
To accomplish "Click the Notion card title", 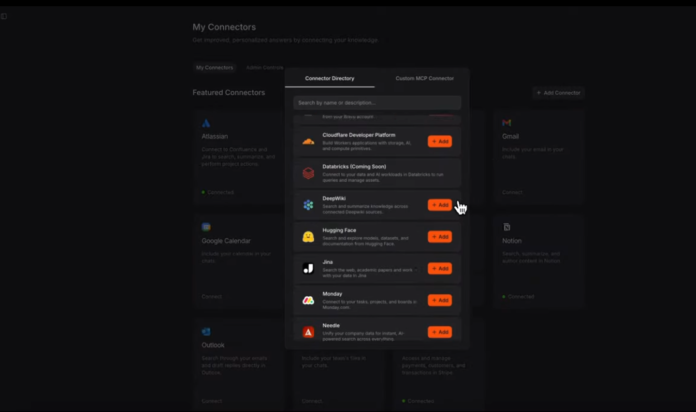I will (512, 241).
